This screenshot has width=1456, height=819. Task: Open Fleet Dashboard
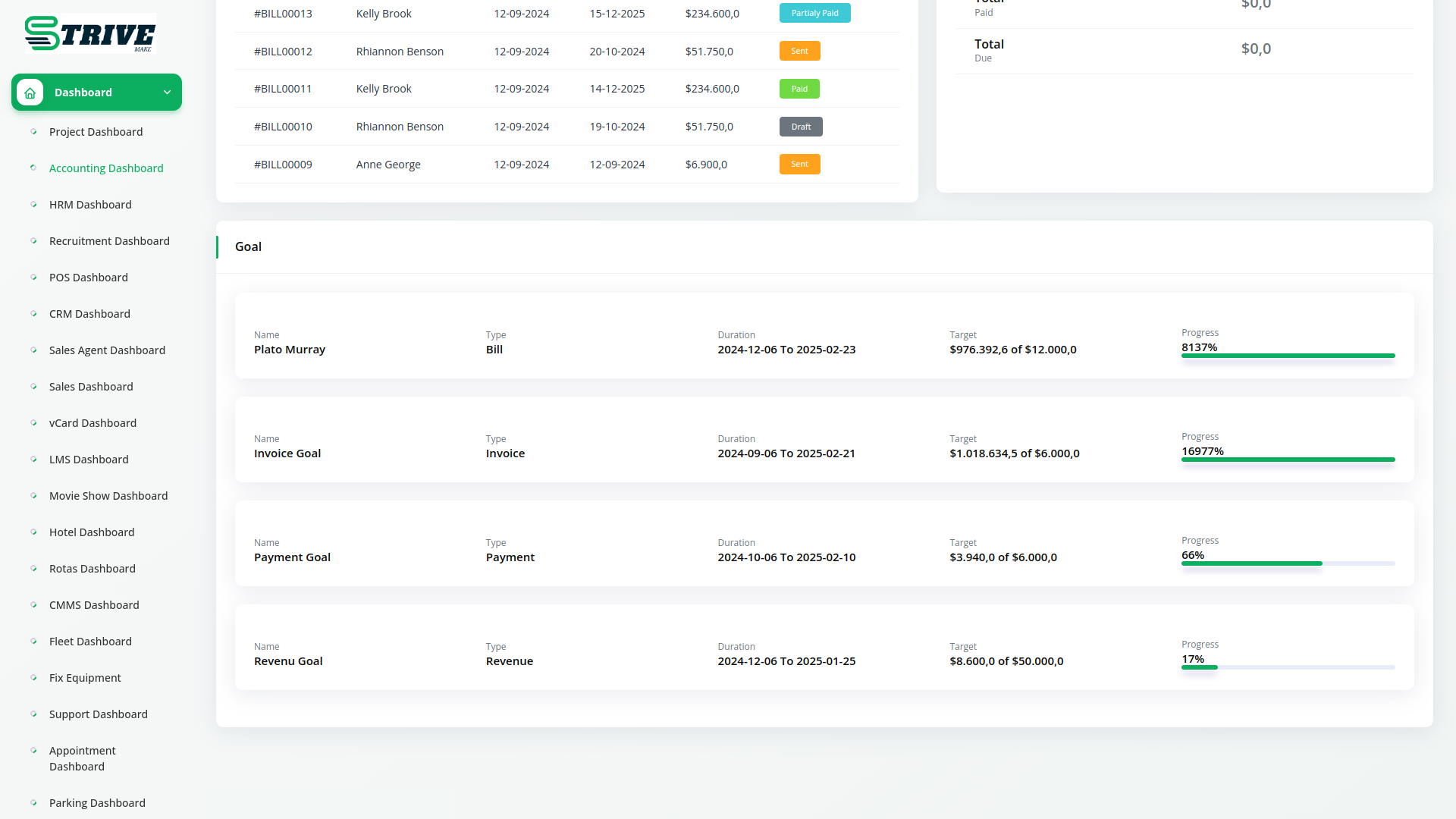[90, 642]
